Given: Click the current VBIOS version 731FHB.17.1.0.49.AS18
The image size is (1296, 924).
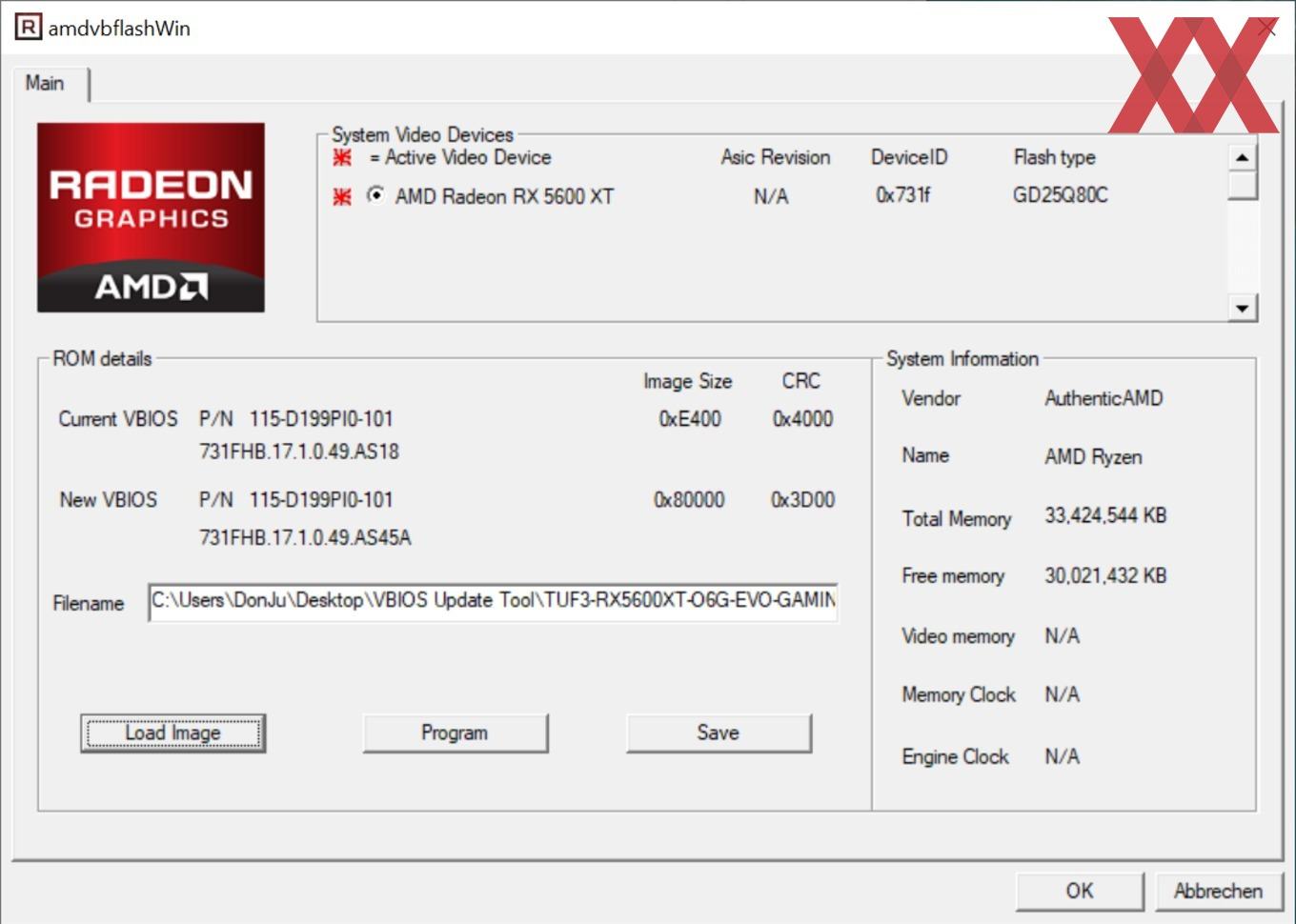Looking at the screenshot, I should pyautogui.click(x=299, y=452).
